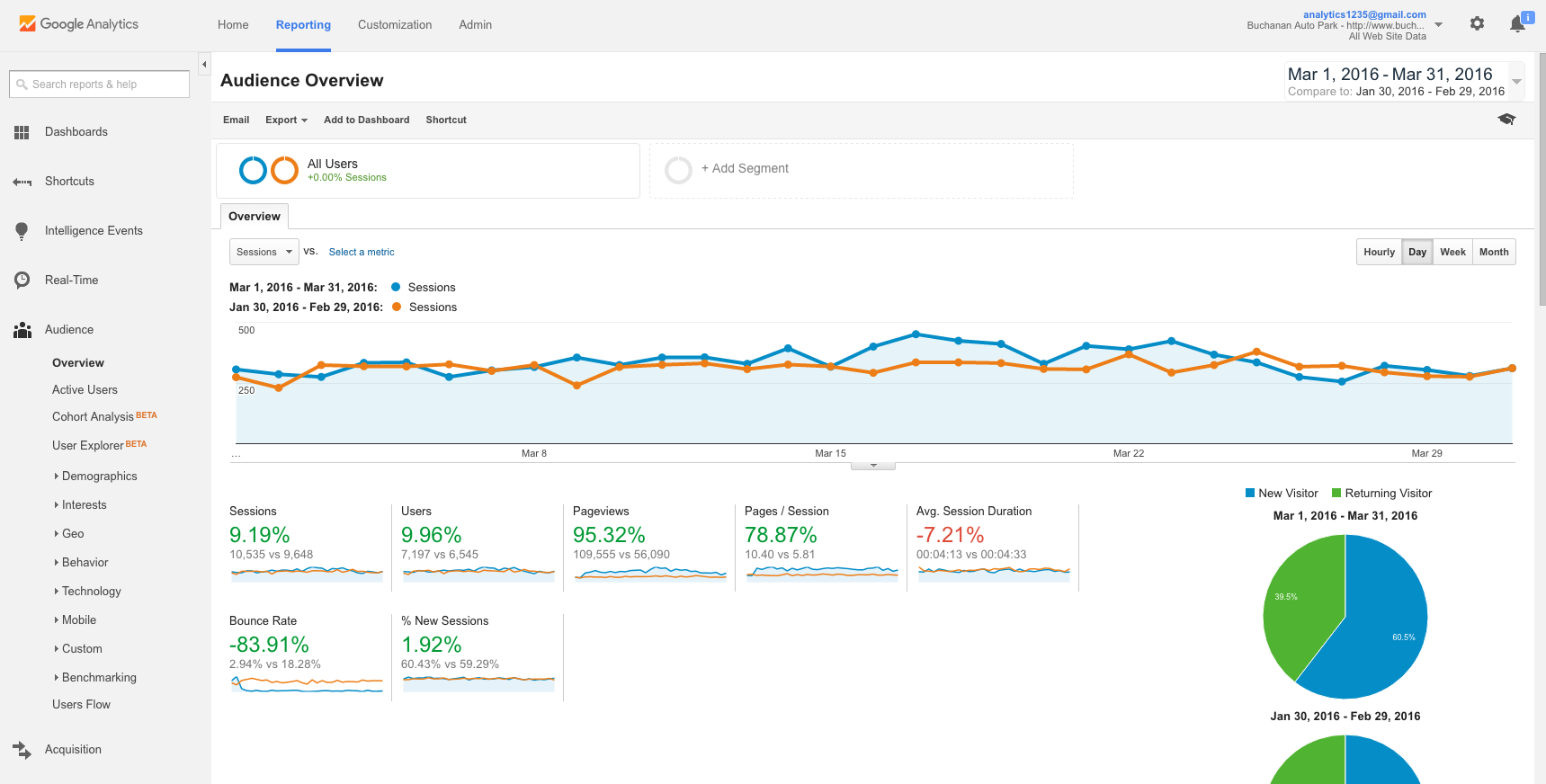Click the search magnifier icon
Screen dimensions: 1546x784
pos(22,85)
